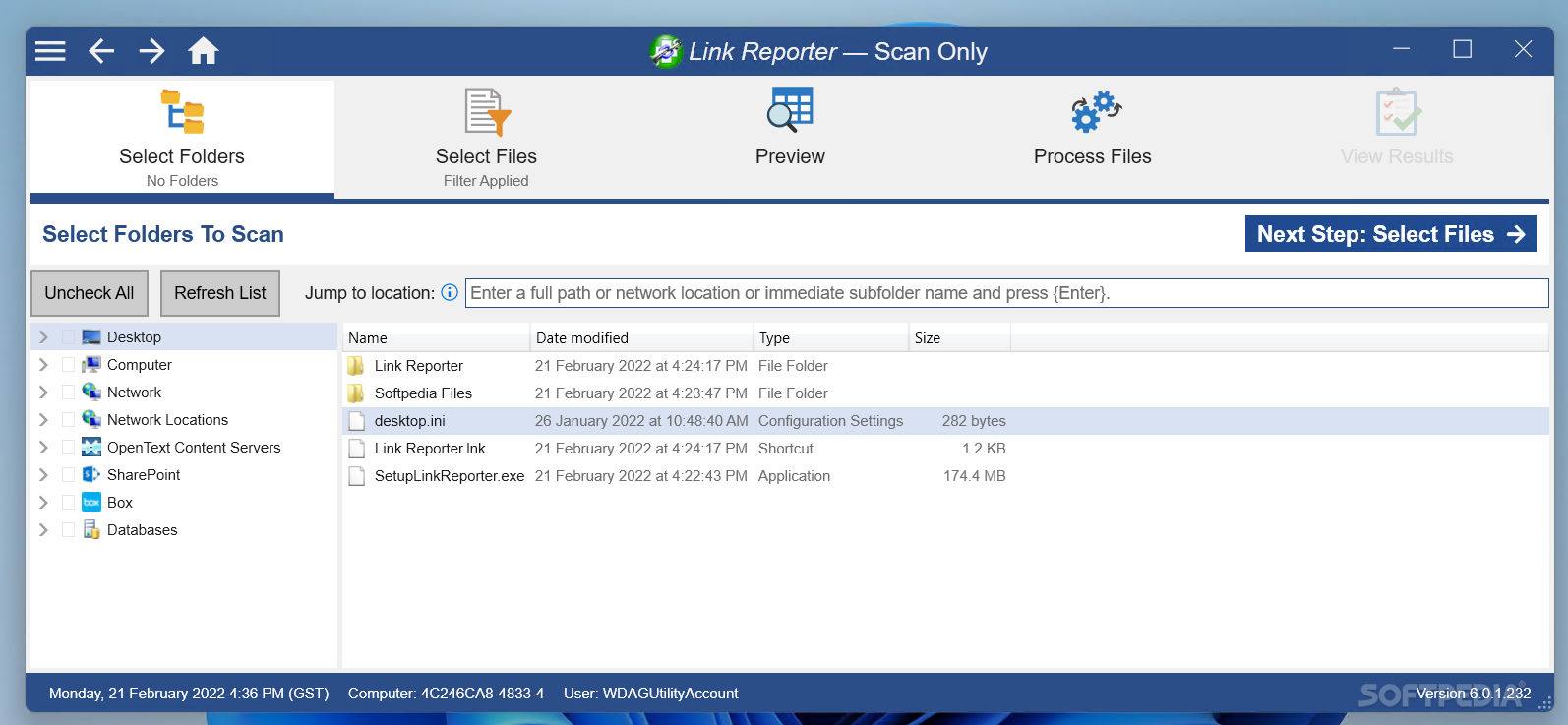The image size is (1568, 725).
Task: Go to the Home screen
Action: tap(204, 51)
